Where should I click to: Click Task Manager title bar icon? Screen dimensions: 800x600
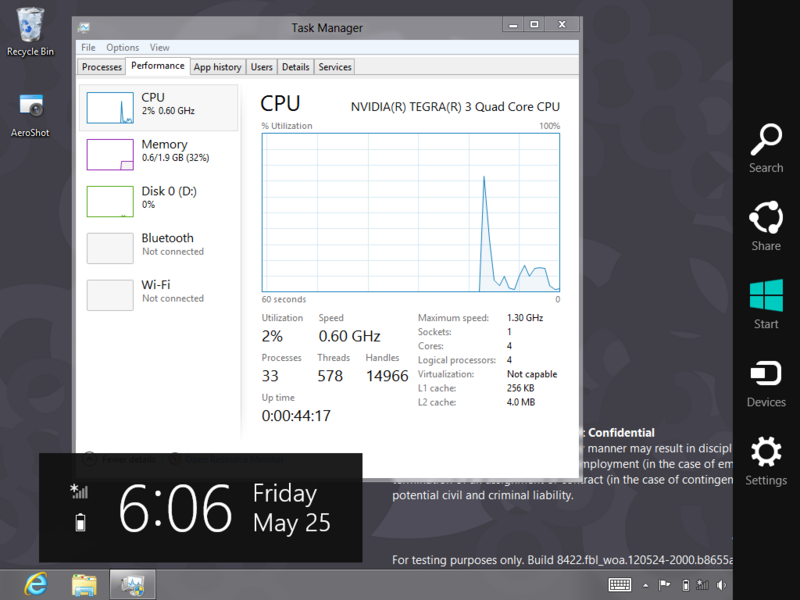pos(84,28)
